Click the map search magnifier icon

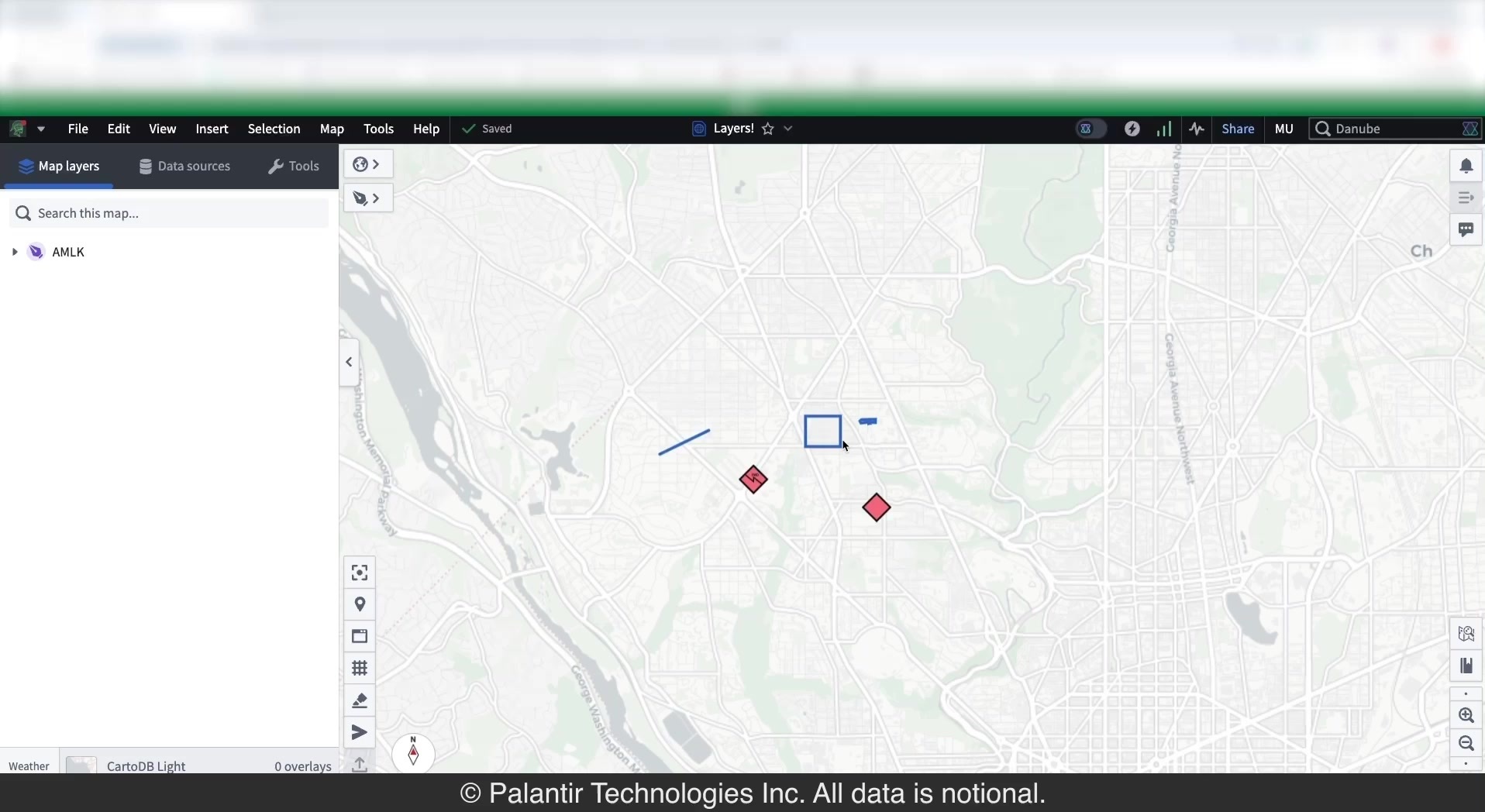1466,634
